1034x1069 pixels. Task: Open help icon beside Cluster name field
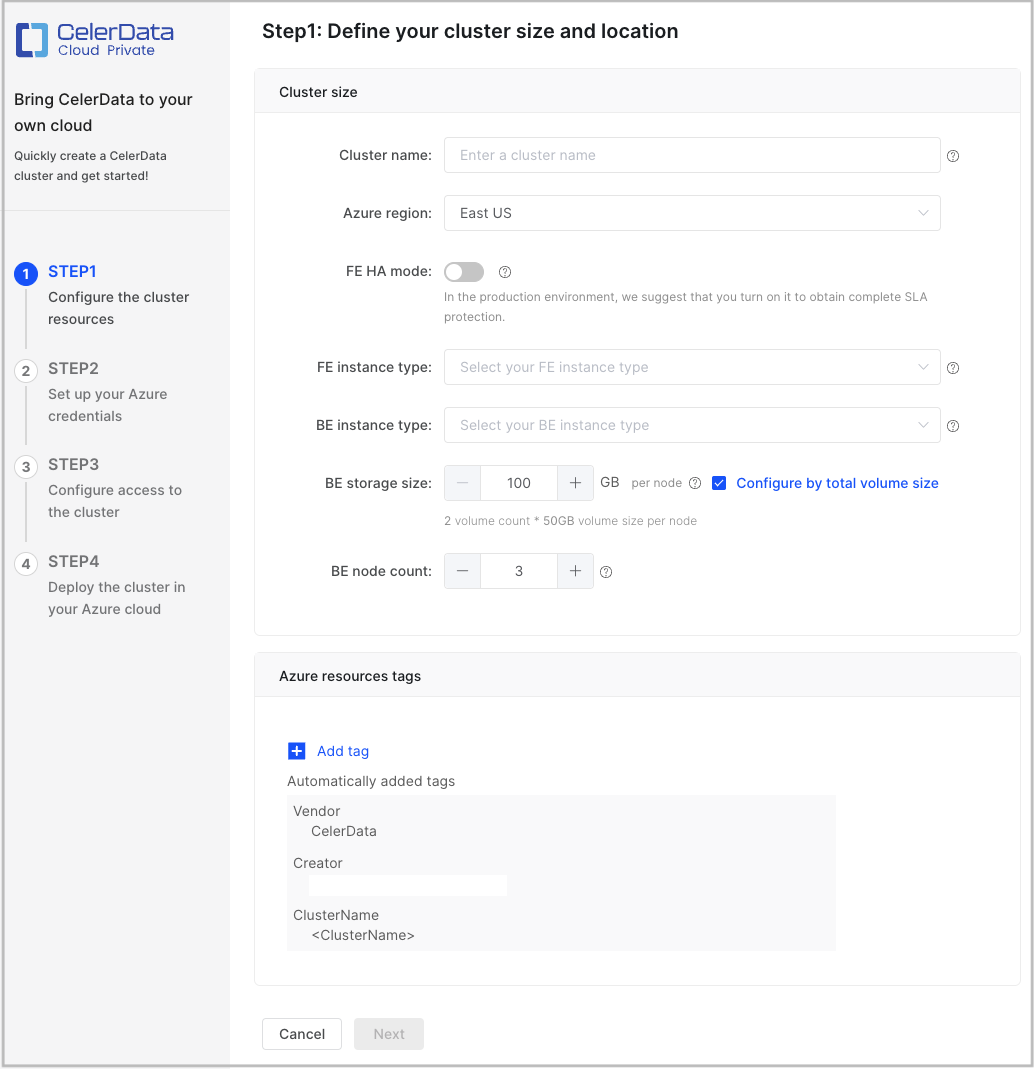953,156
